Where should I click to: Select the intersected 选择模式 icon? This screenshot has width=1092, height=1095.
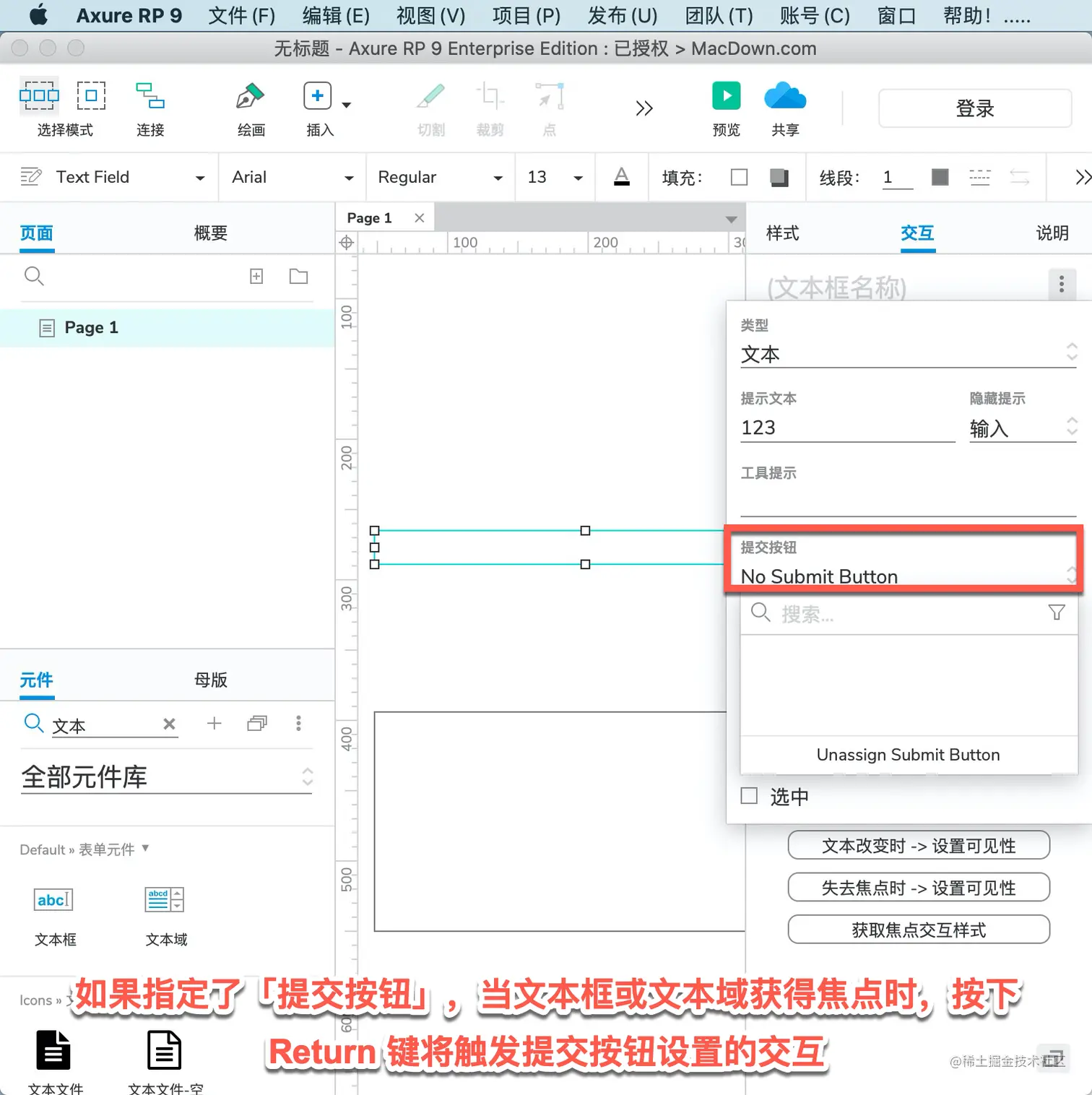(x=39, y=95)
